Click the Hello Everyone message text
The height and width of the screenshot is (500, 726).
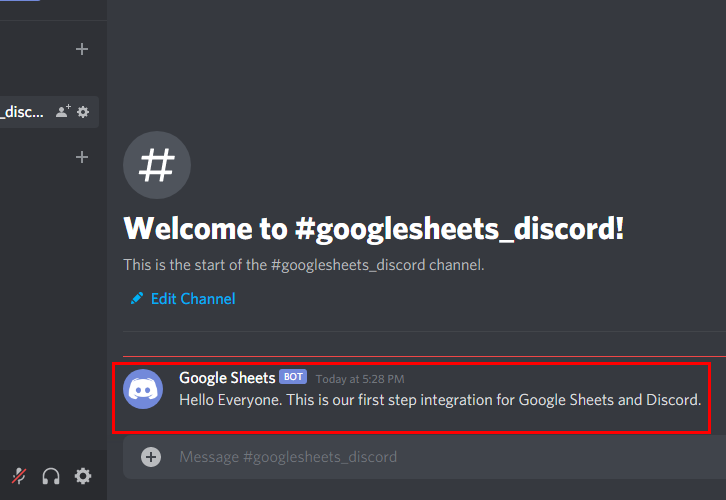point(440,400)
